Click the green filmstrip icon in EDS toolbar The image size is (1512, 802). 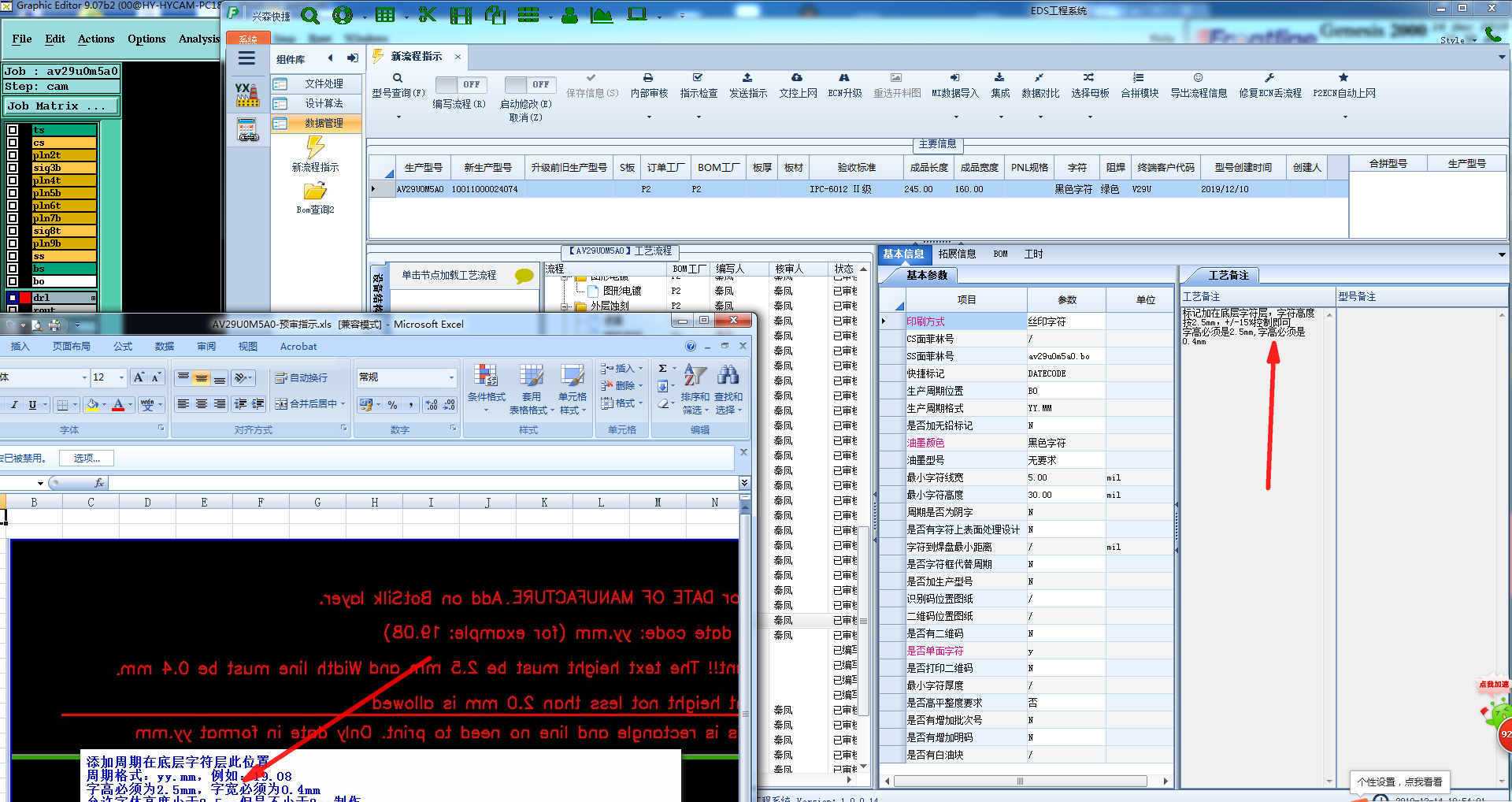461,15
